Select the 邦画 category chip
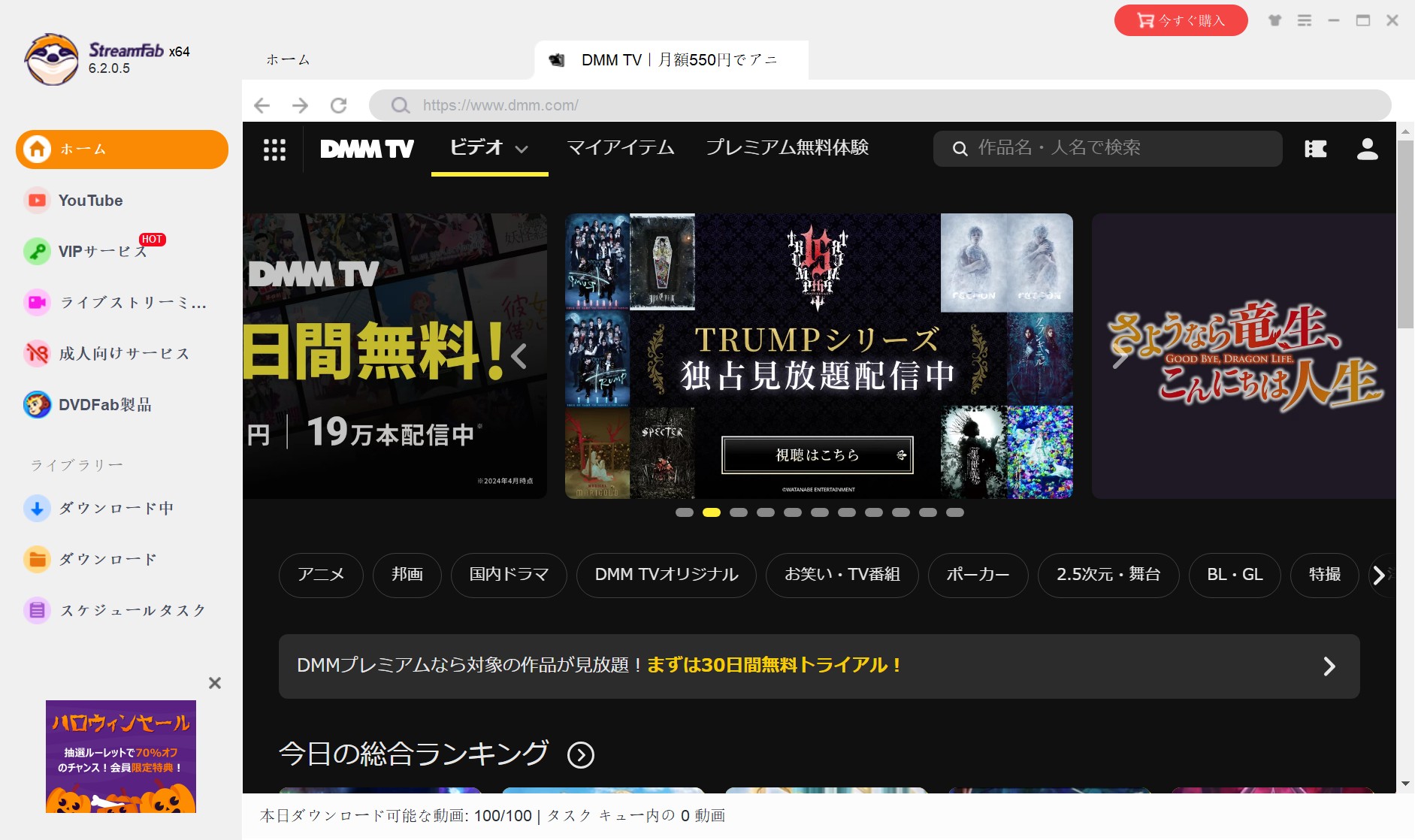1415x840 pixels. (407, 576)
